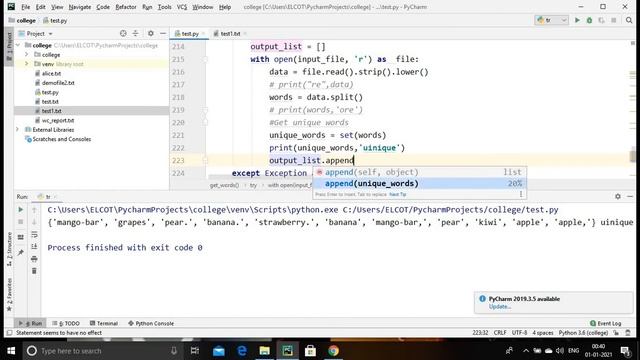Screen dimensions: 640x360
Task: Click down arrow in Run panel
Action: pyautogui.click(x=34, y=222)
